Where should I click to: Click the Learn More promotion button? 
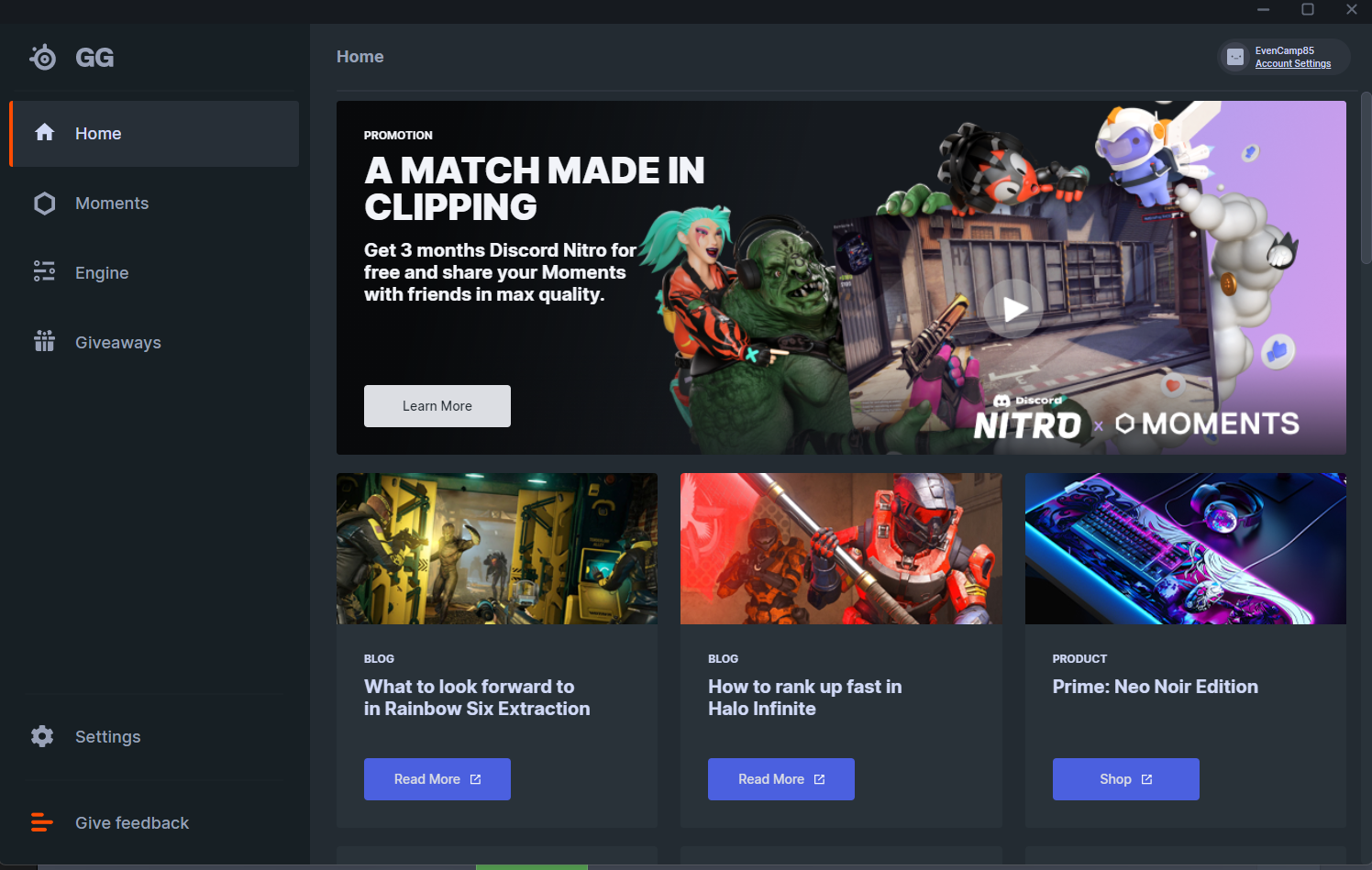(x=437, y=406)
